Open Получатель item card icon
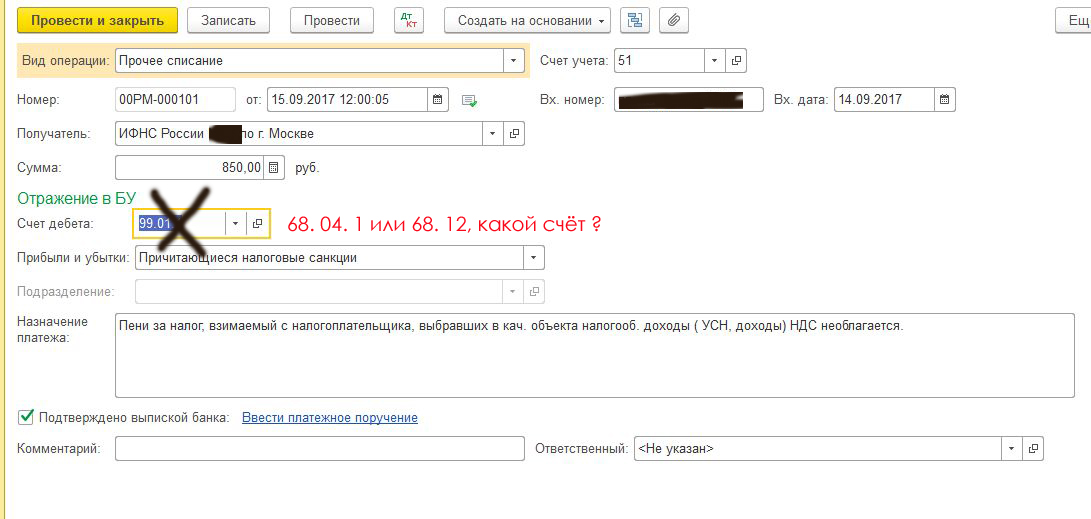This screenshot has width=1091, height=519. click(514, 134)
